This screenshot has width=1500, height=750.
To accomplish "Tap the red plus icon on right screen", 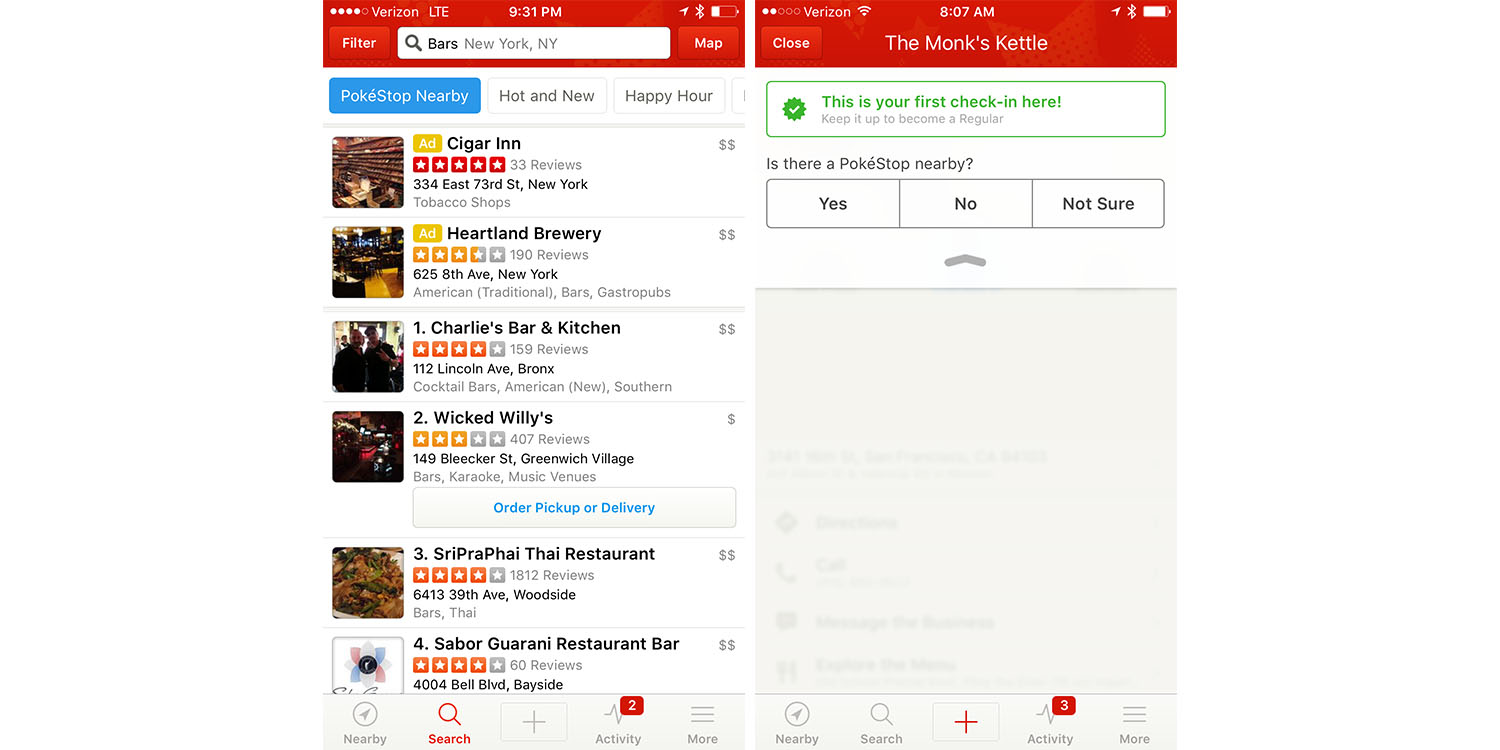I will click(x=965, y=722).
